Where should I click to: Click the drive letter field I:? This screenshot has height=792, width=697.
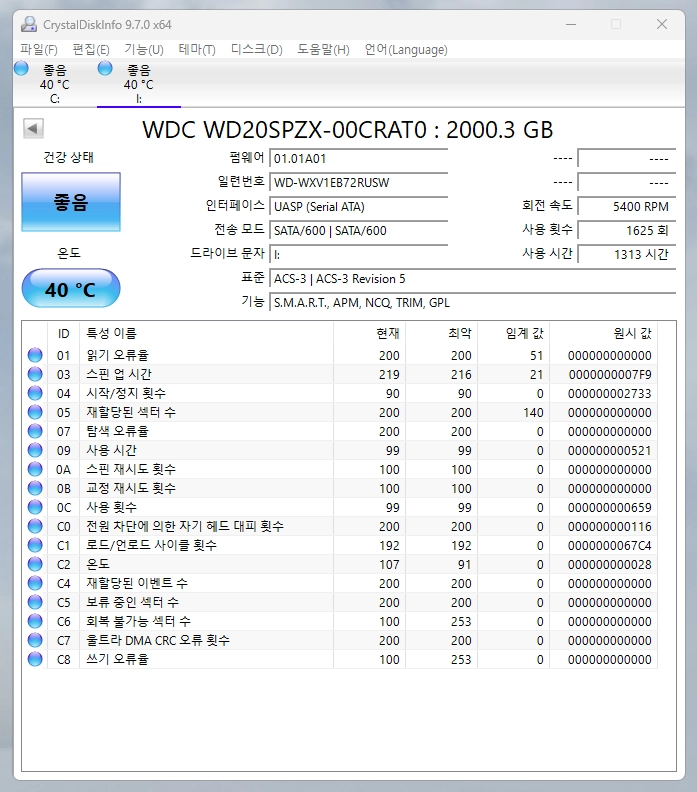[359, 255]
